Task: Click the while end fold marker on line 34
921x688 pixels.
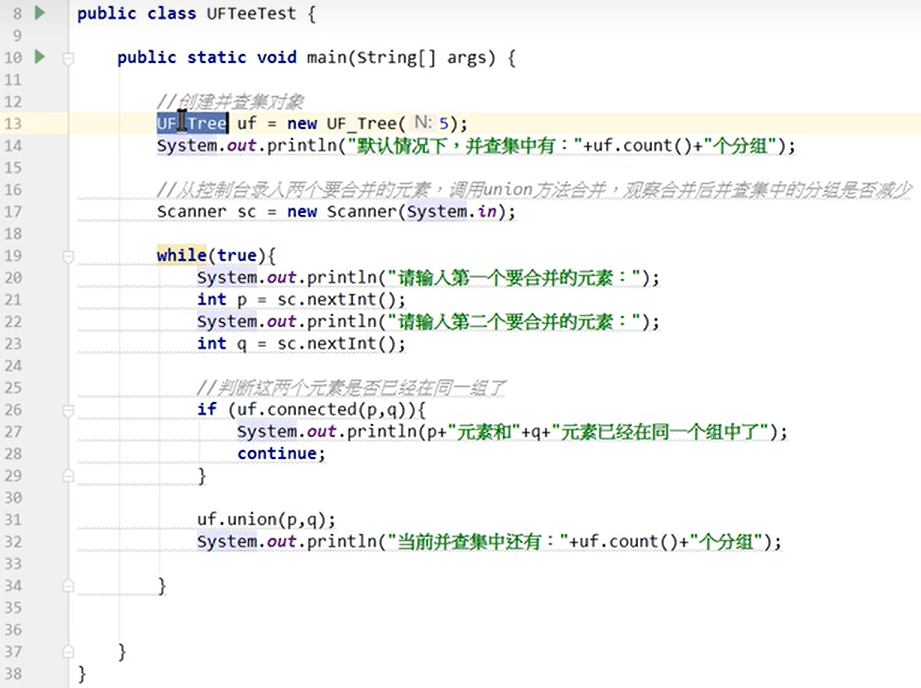Action: tap(68, 586)
